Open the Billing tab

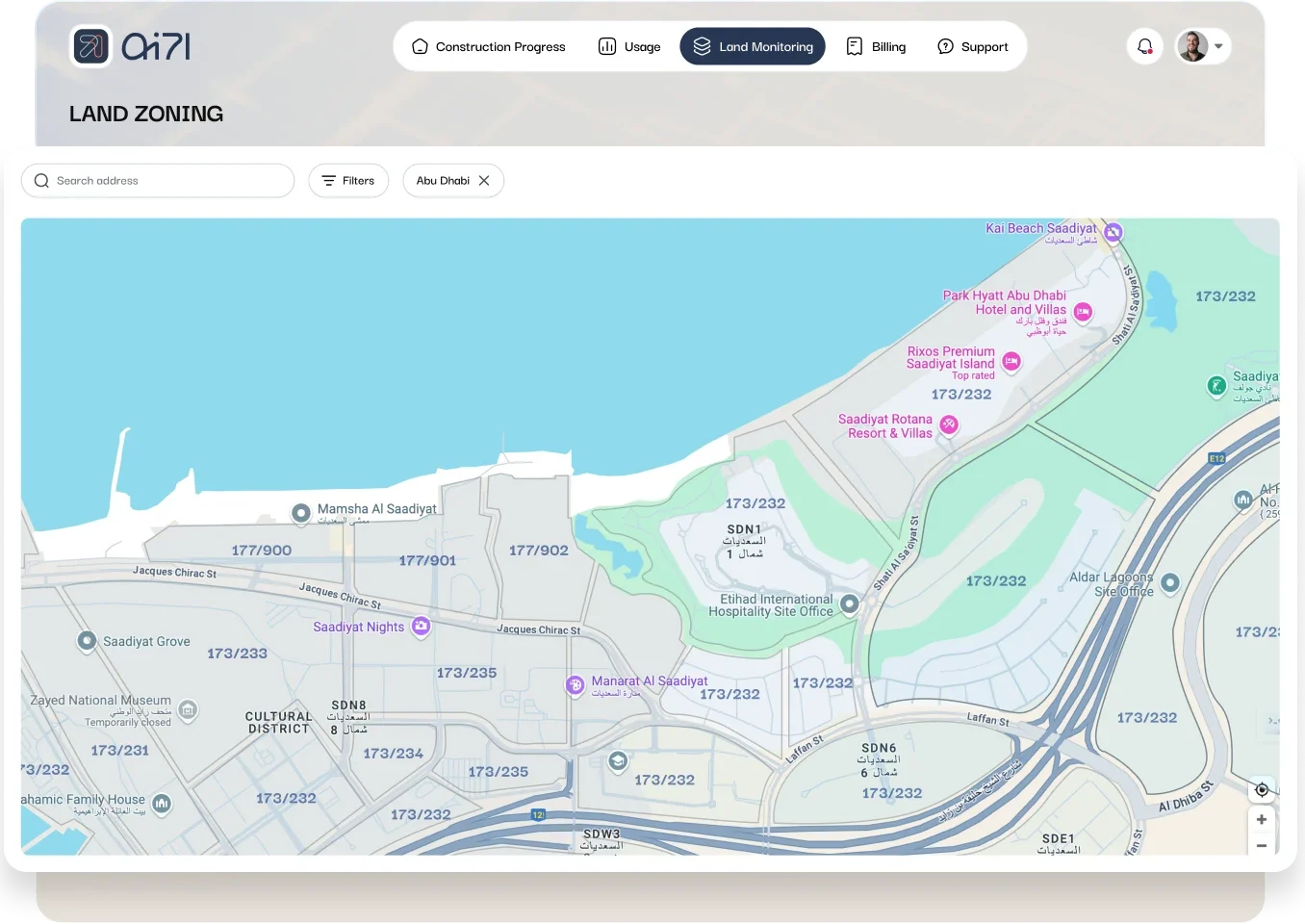876,46
